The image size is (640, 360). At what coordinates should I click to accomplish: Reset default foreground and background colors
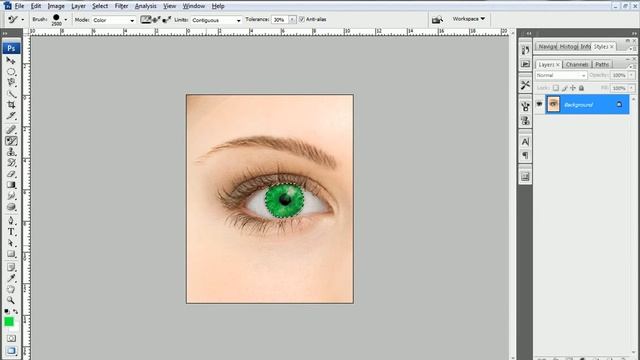point(7,311)
